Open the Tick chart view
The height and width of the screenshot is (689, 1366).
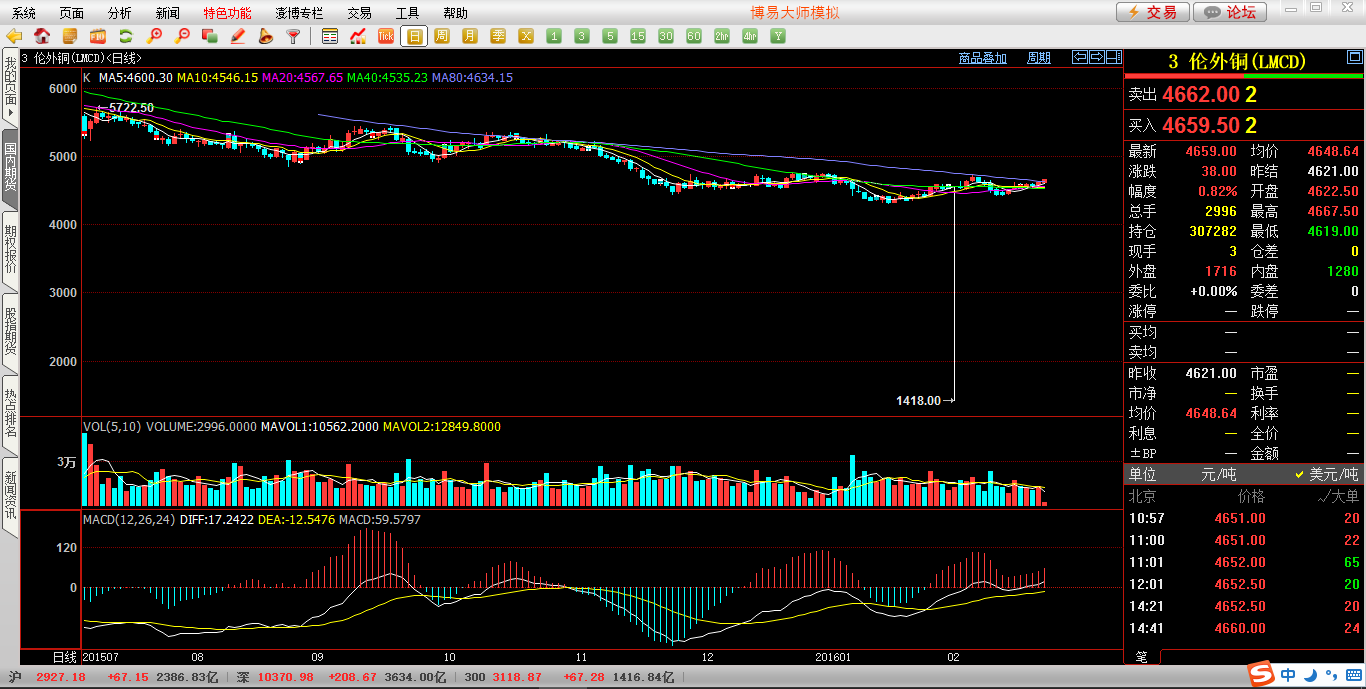click(386, 37)
